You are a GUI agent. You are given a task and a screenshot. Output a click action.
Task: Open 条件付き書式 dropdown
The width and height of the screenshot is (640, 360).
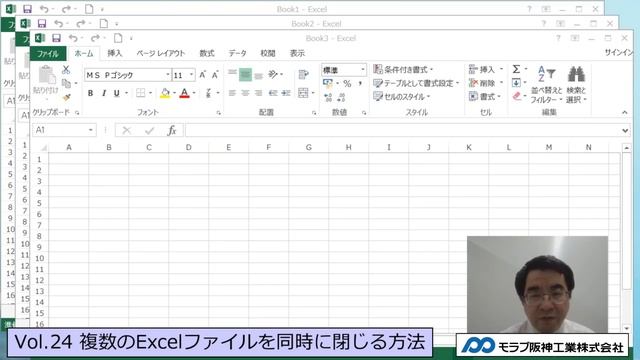(403, 70)
